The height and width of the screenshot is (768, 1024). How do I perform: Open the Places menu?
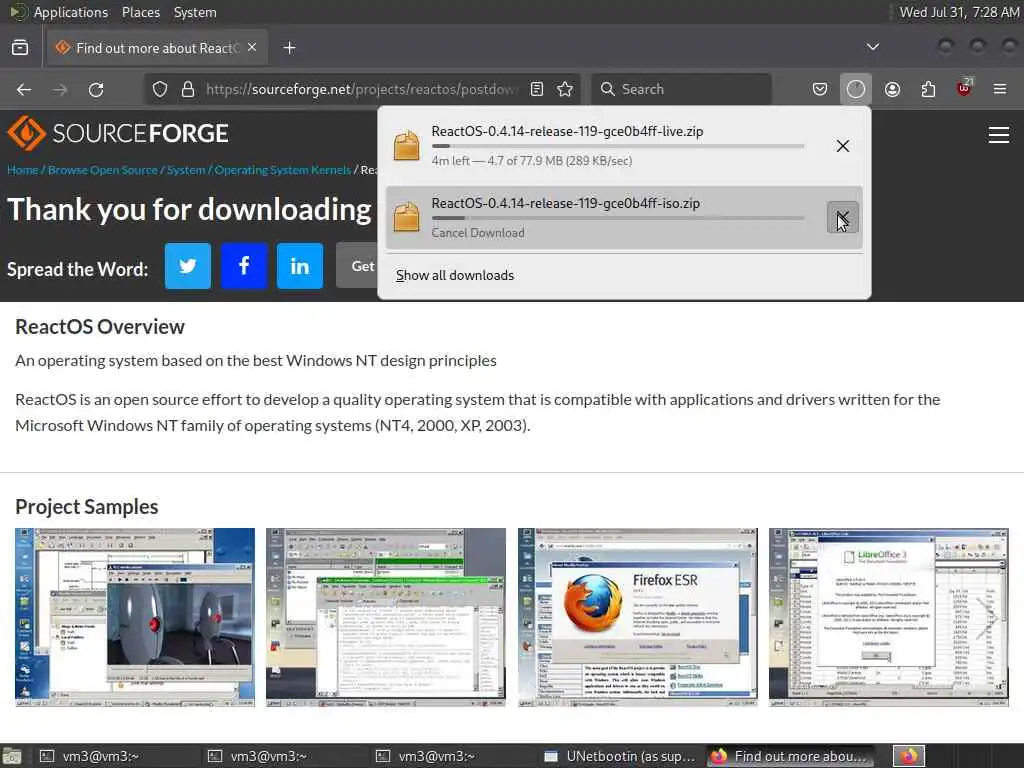pos(141,12)
